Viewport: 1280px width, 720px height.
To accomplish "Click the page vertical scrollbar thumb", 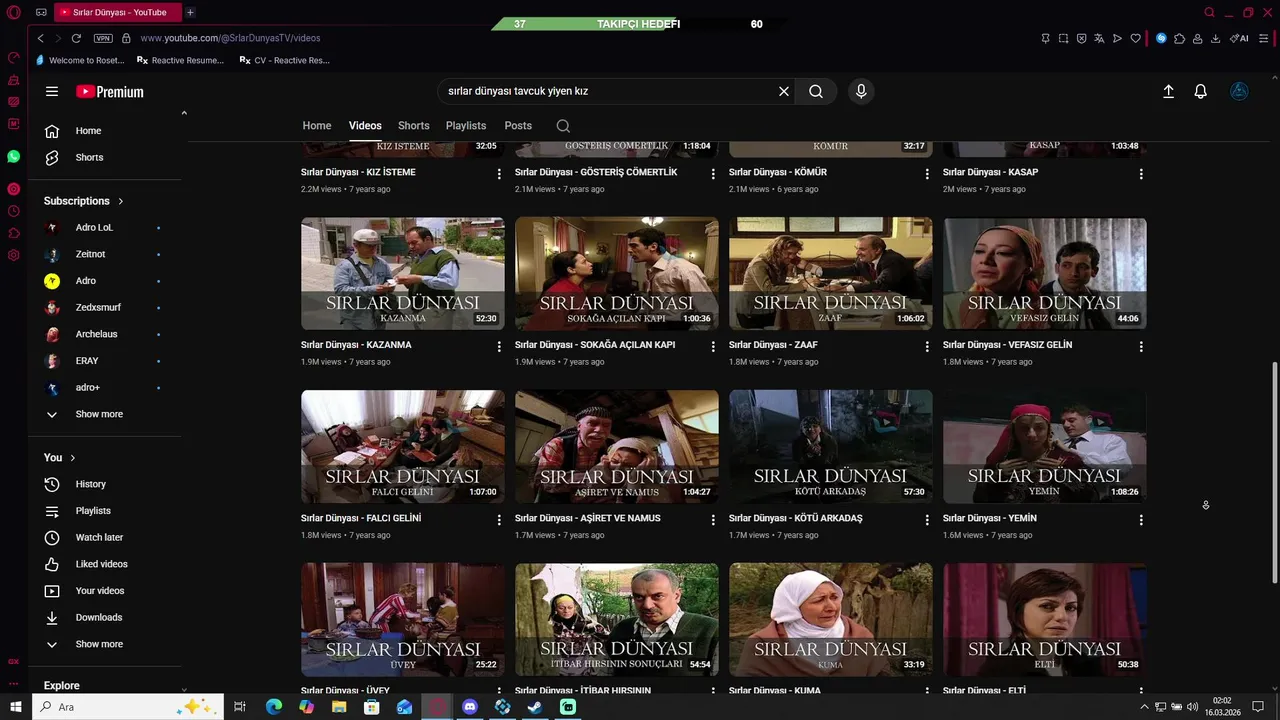I will coord(1274,472).
